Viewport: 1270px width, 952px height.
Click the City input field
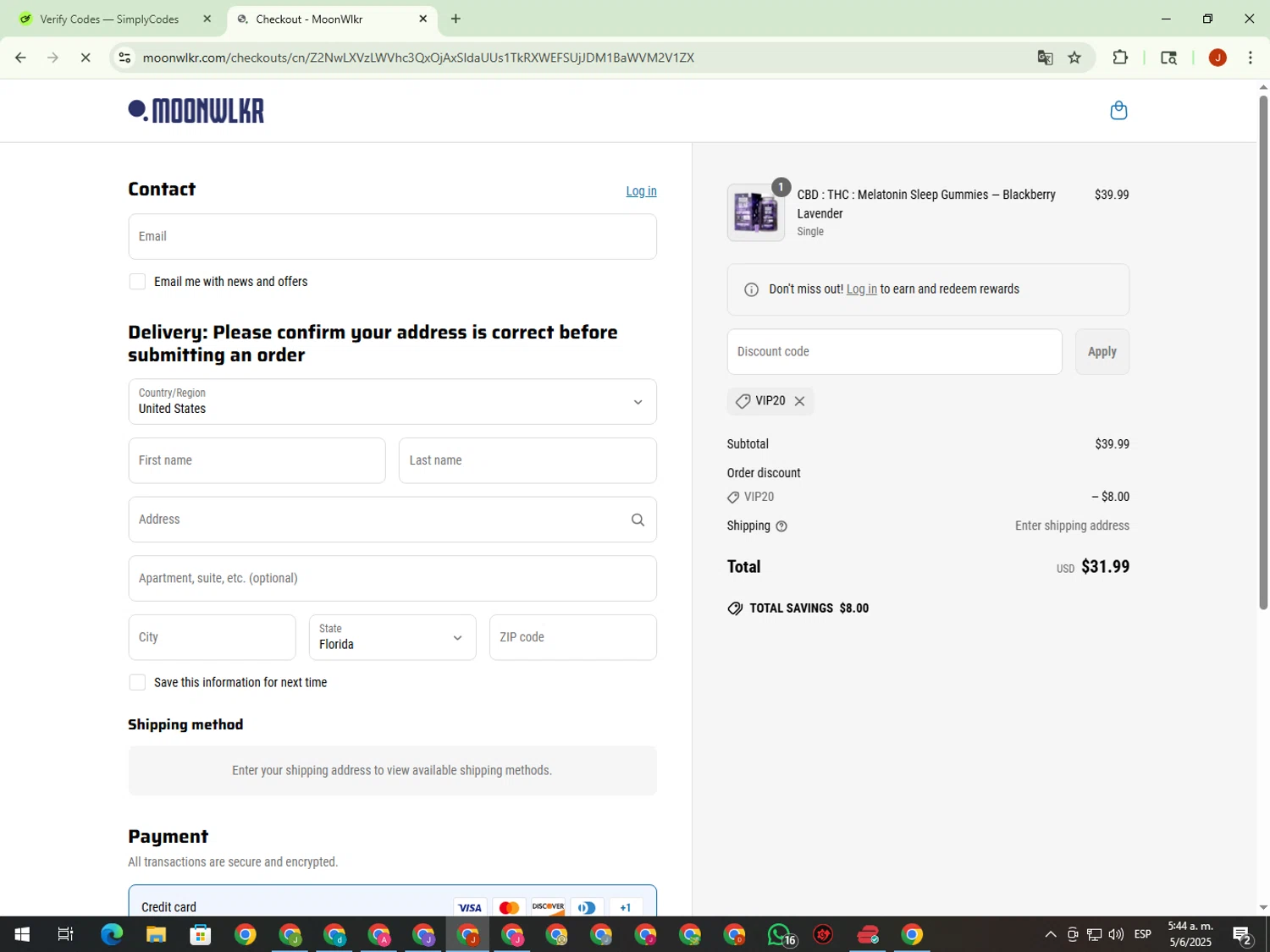pyautogui.click(x=212, y=637)
